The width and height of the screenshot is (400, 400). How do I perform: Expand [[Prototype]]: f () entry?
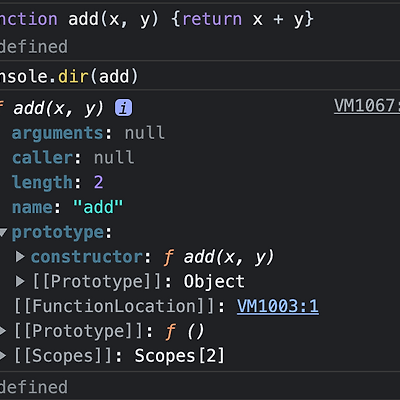pos(3,331)
